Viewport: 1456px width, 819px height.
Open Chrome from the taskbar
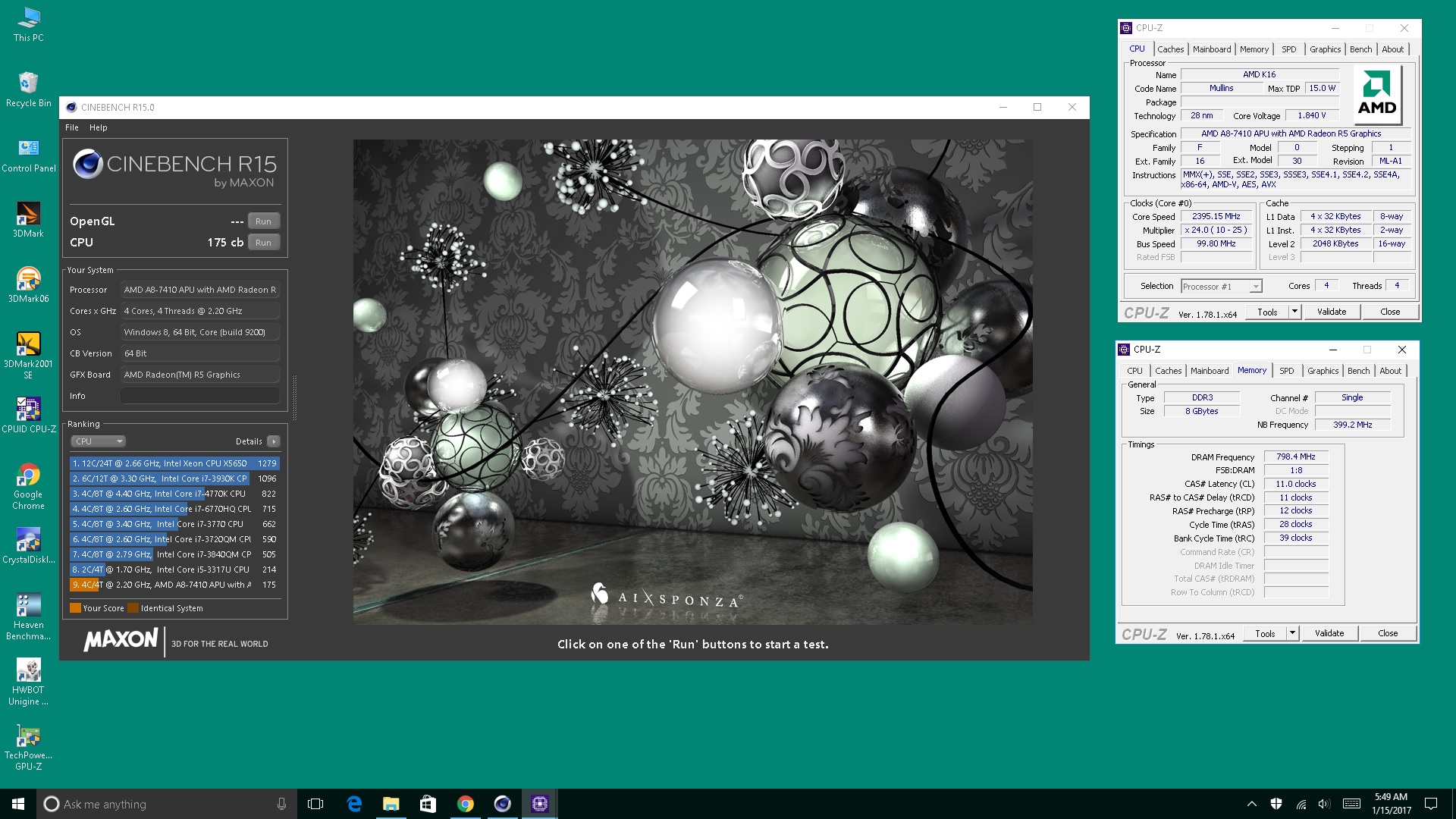click(x=466, y=804)
